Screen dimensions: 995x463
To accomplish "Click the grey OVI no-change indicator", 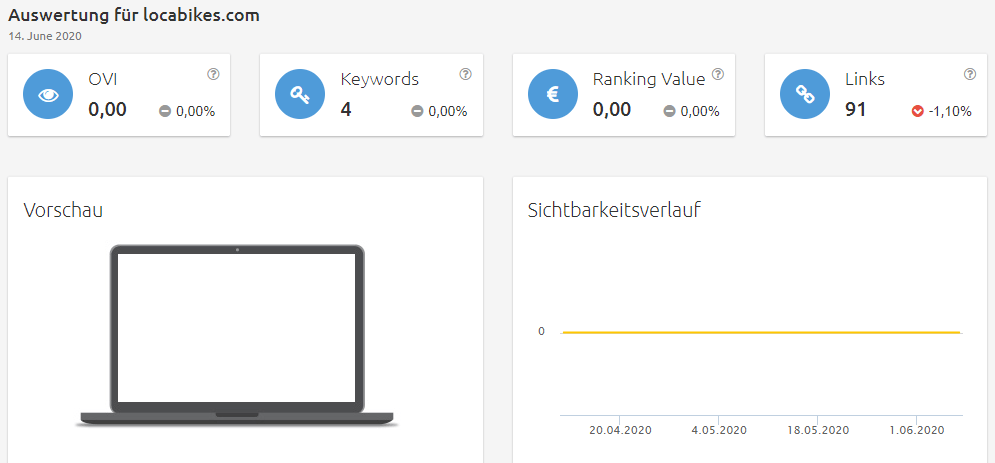I will coord(165,112).
